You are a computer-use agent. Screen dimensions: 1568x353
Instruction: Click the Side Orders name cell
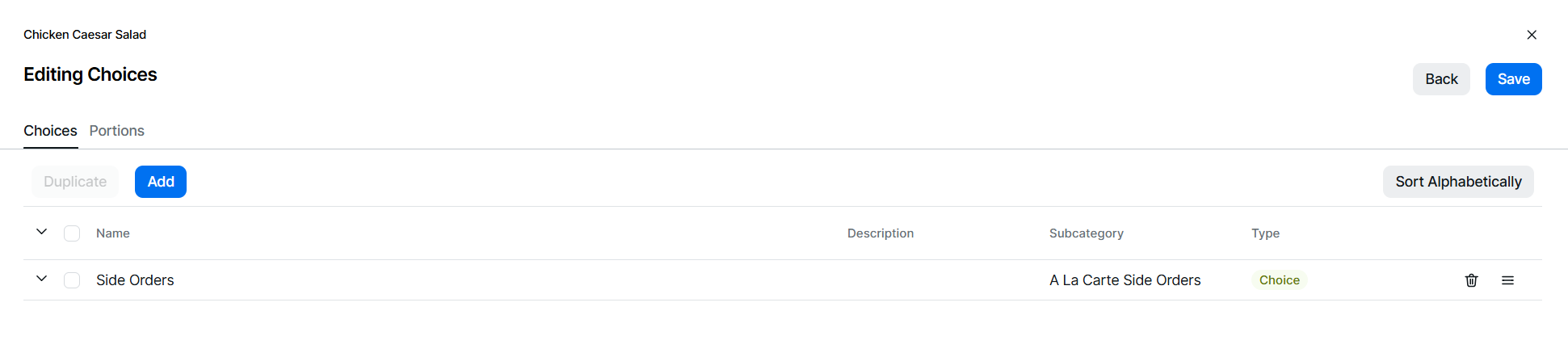135,280
